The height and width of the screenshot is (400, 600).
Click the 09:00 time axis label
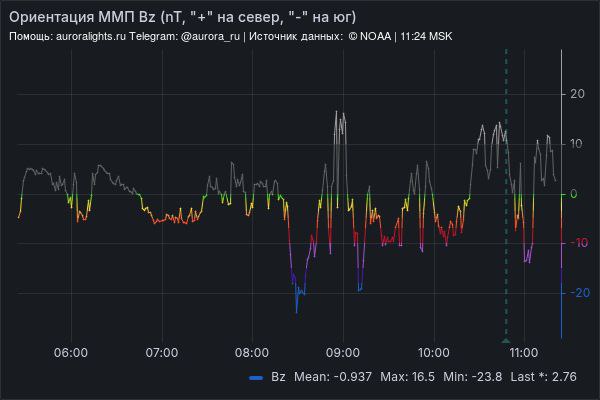[x=343, y=353]
